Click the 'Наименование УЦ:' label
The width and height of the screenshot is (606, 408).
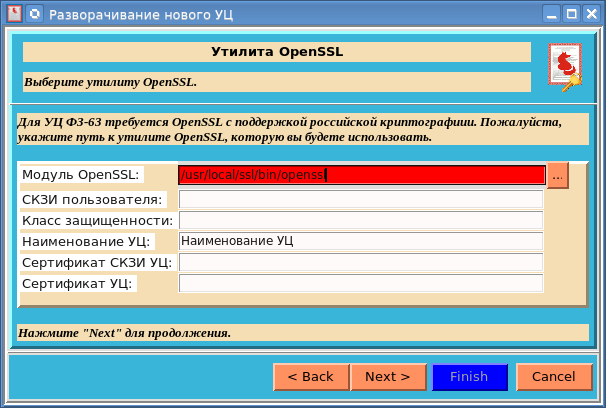[86, 241]
